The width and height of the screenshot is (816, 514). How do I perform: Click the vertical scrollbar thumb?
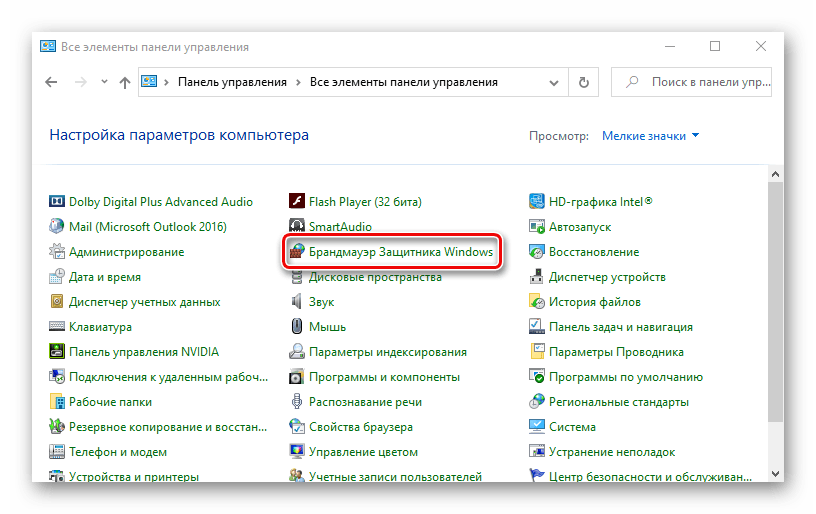point(775,302)
